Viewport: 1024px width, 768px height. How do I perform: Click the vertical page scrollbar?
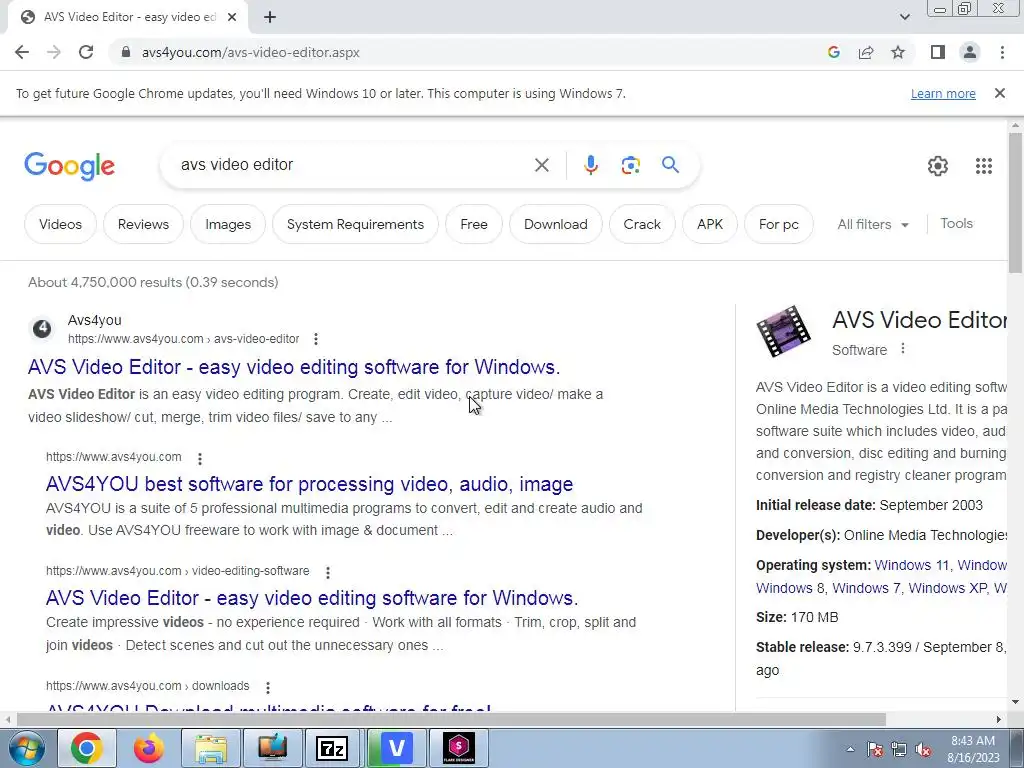coord(1015,203)
